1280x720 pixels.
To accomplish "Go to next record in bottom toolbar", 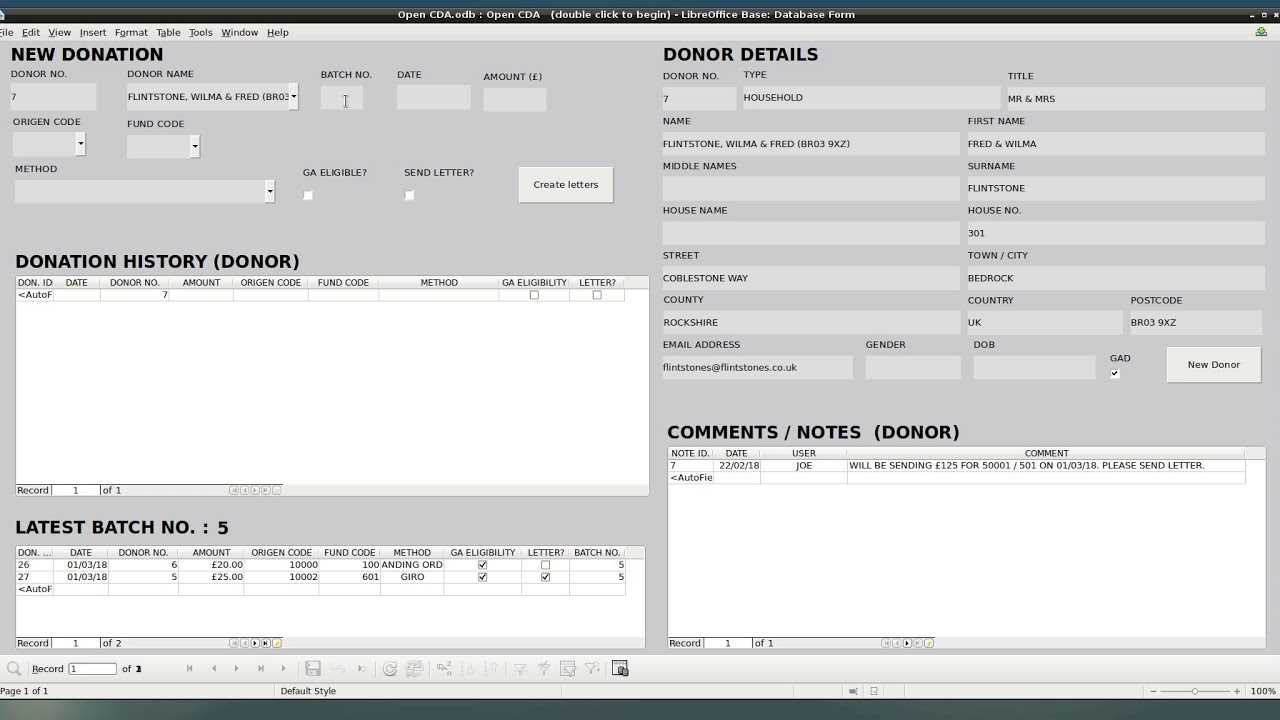I will tap(236, 669).
